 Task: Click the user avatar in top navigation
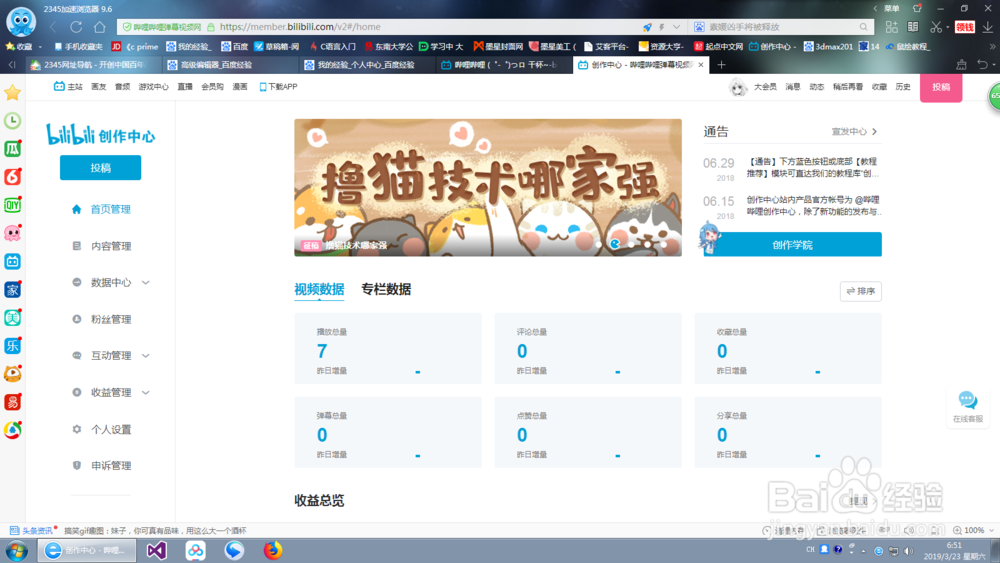pos(738,87)
